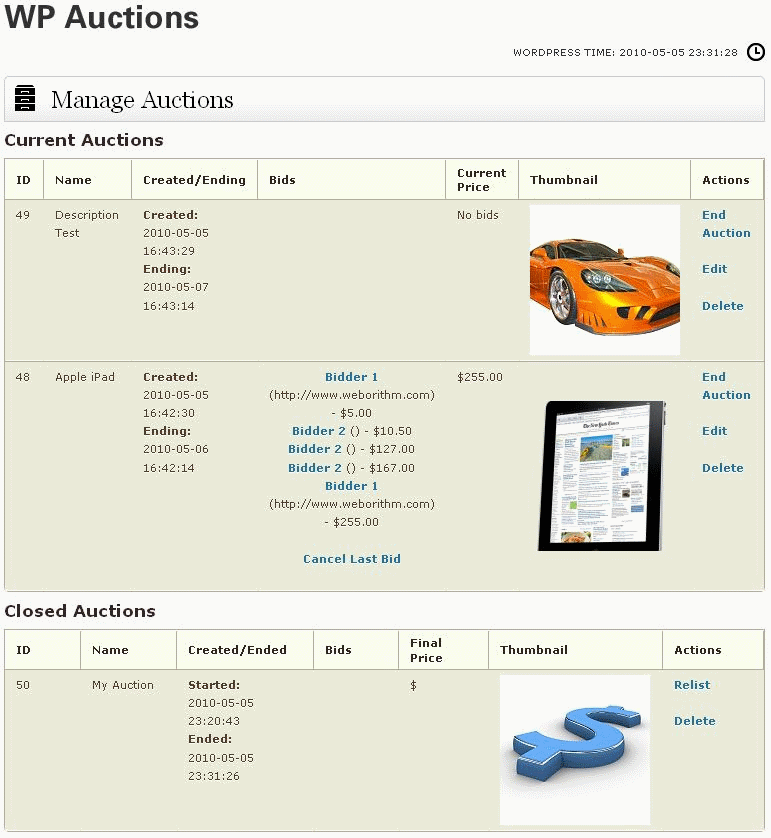The image size is (771, 838).
Task: Edit the Apple iPad auction
Action: [x=714, y=431]
